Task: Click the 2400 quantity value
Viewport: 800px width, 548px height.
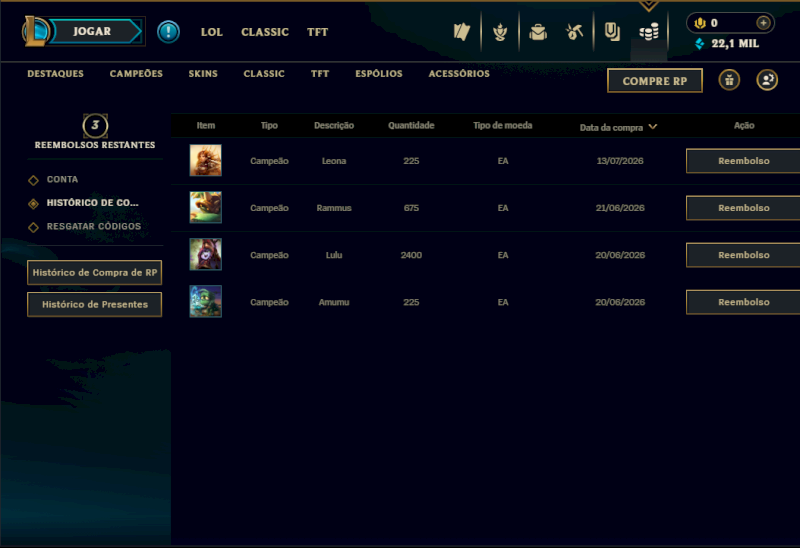Action: coord(411,255)
